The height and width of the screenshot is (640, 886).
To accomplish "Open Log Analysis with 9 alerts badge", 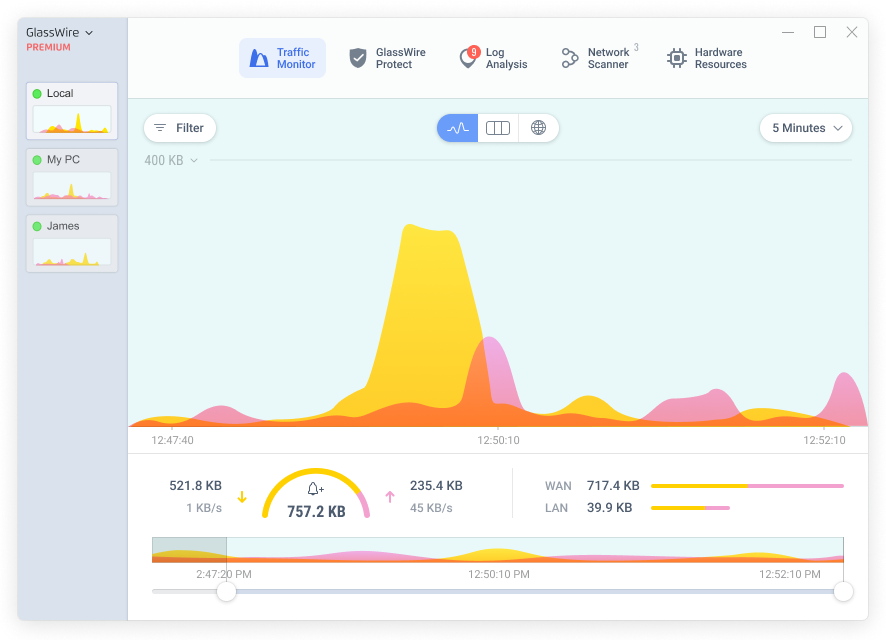I will [x=493, y=58].
